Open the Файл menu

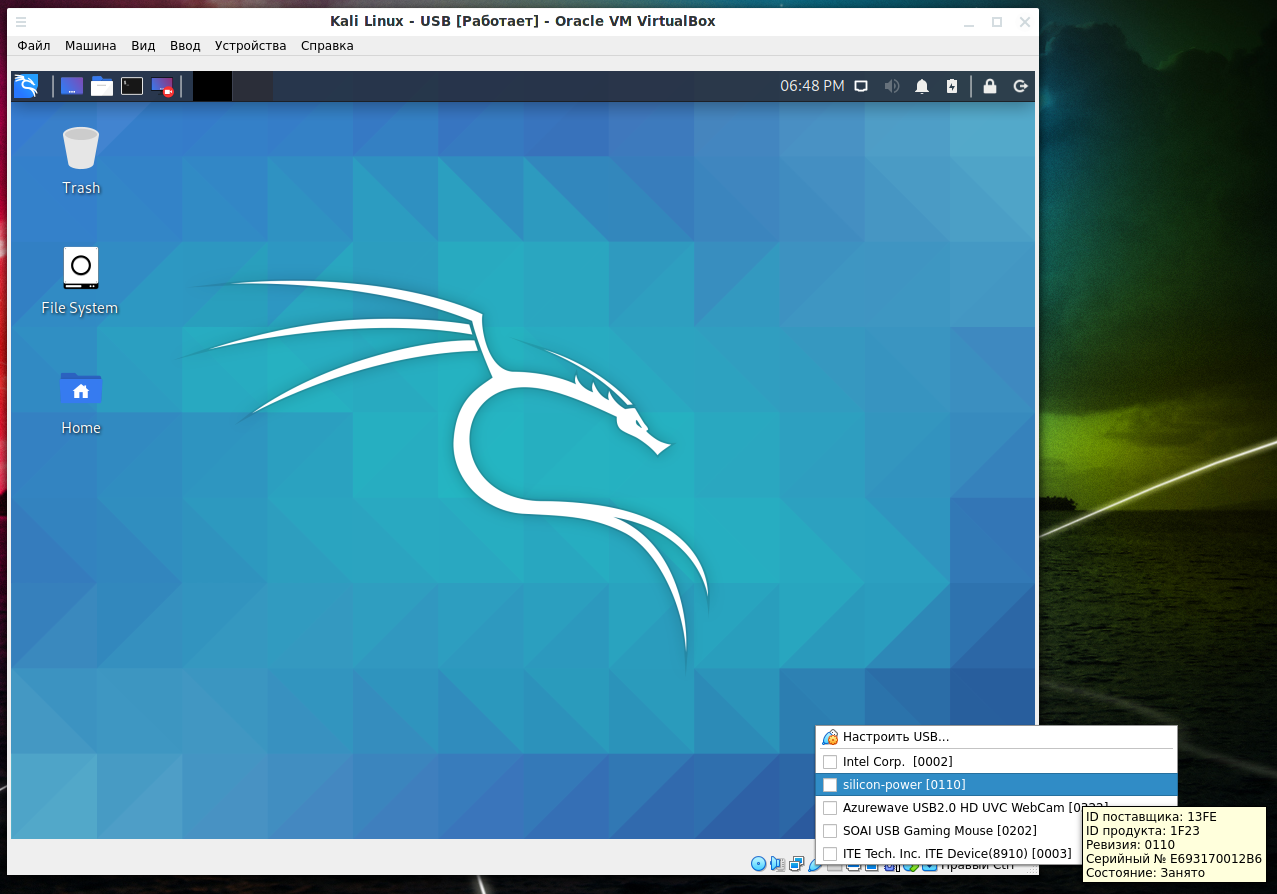tap(34, 45)
